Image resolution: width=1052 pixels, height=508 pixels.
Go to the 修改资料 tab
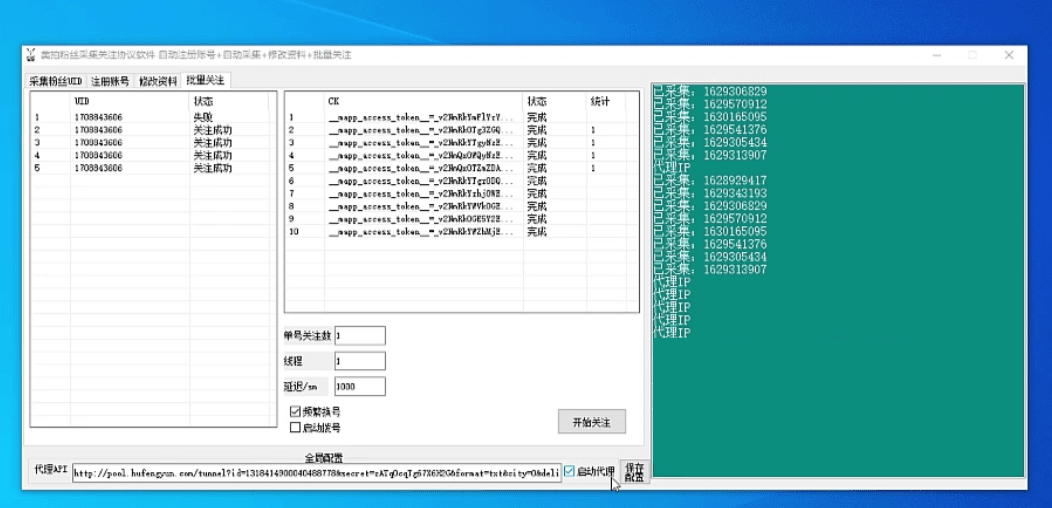tap(157, 81)
